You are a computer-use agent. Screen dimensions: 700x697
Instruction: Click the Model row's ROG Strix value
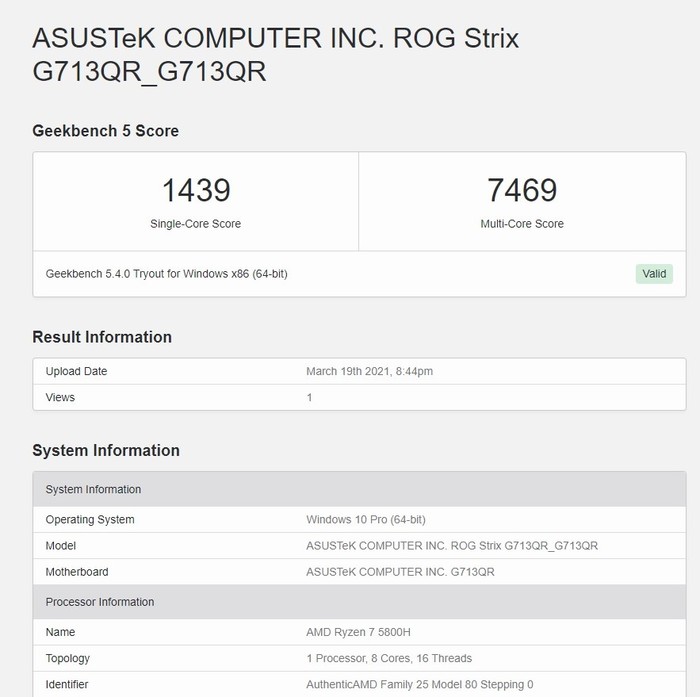[x=452, y=546]
